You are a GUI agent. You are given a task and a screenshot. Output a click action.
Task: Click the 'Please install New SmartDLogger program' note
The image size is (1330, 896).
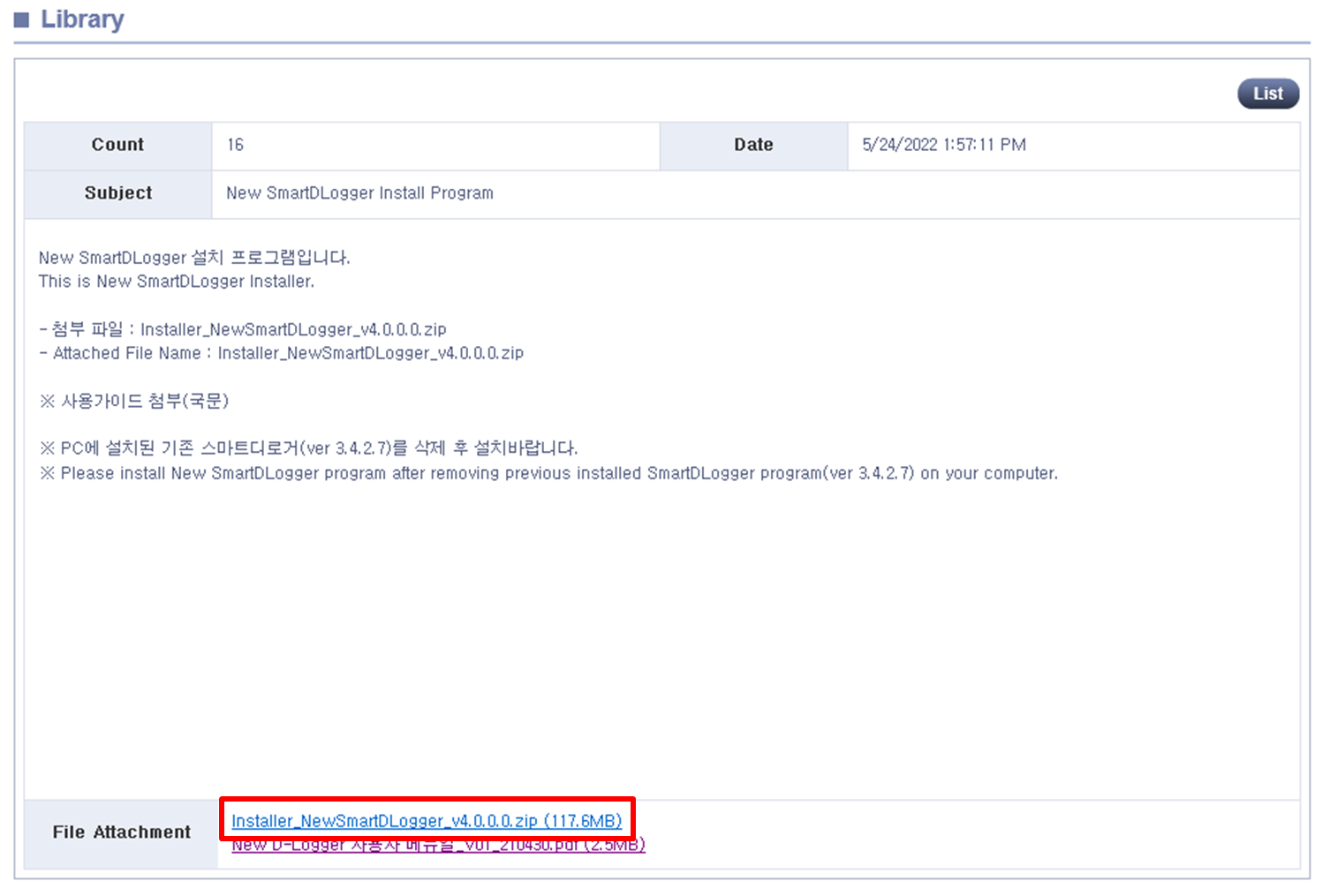tap(548, 473)
